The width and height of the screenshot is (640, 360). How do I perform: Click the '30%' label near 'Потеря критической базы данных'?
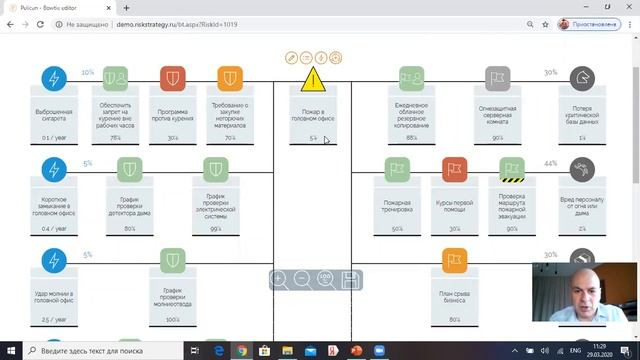click(x=551, y=73)
